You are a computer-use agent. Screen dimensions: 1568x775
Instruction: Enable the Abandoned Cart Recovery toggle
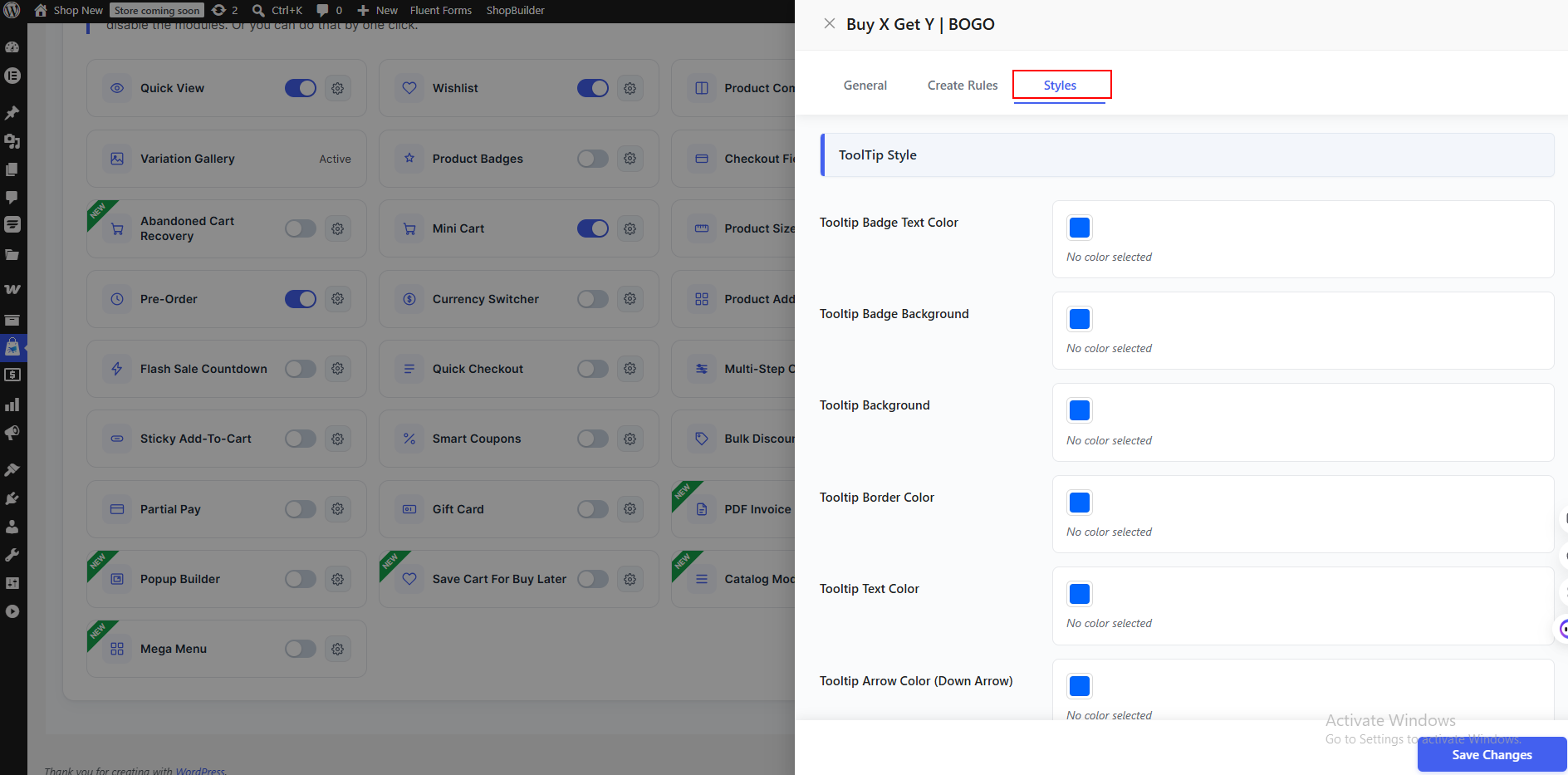pos(301,228)
